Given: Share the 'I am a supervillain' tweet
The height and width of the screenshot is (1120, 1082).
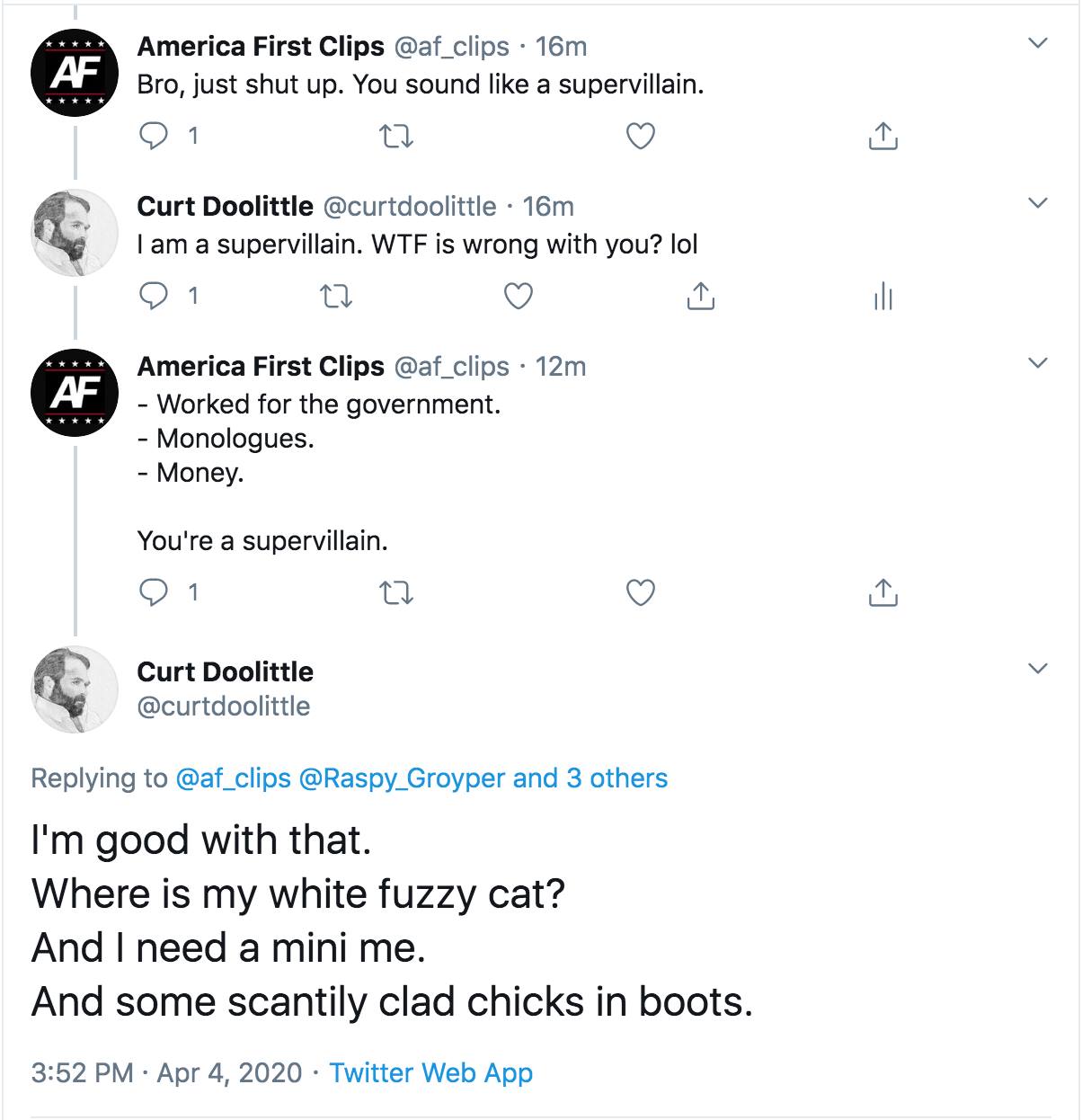Looking at the screenshot, I should point(700,296).
